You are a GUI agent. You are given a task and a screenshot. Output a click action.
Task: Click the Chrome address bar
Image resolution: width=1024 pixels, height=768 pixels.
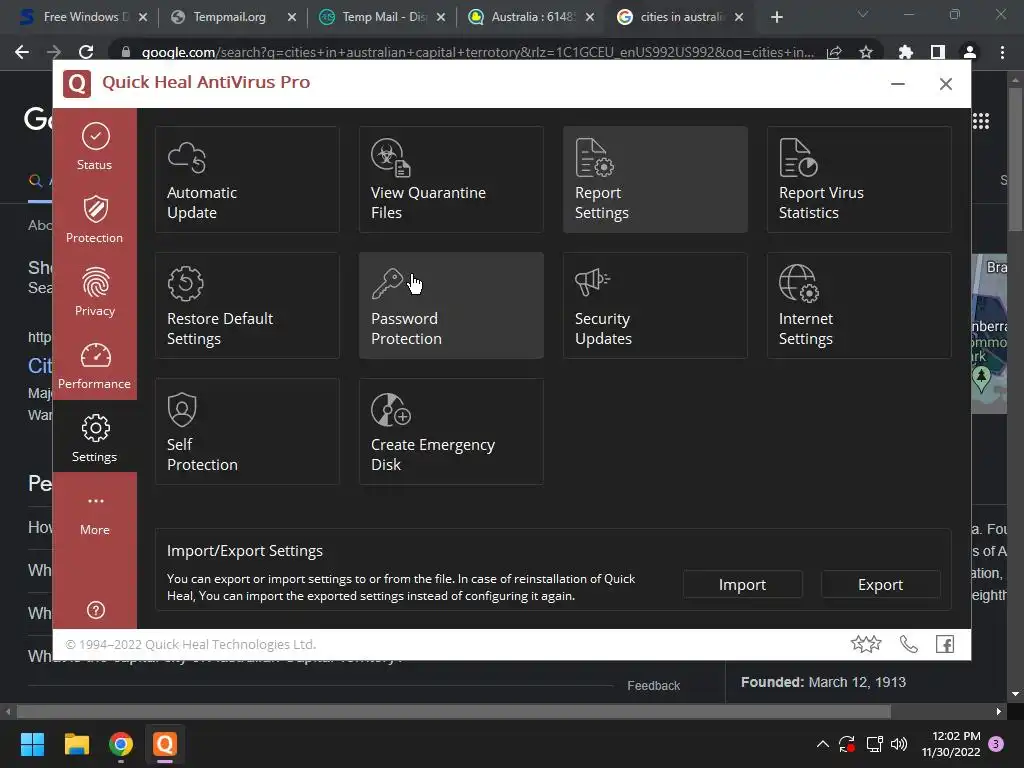pos(477,52)
